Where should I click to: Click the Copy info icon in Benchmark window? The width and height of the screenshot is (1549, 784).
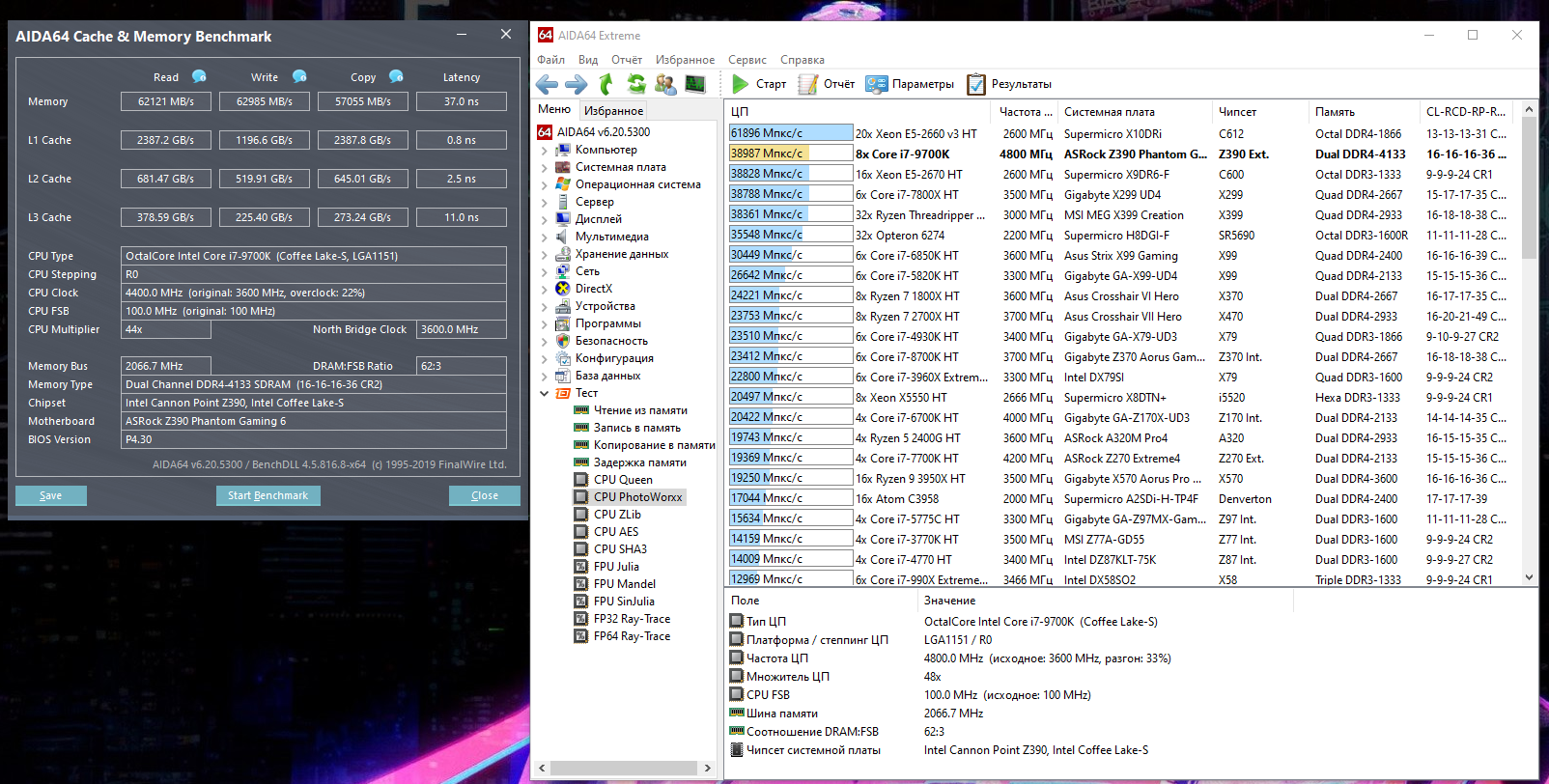[396, 76]
